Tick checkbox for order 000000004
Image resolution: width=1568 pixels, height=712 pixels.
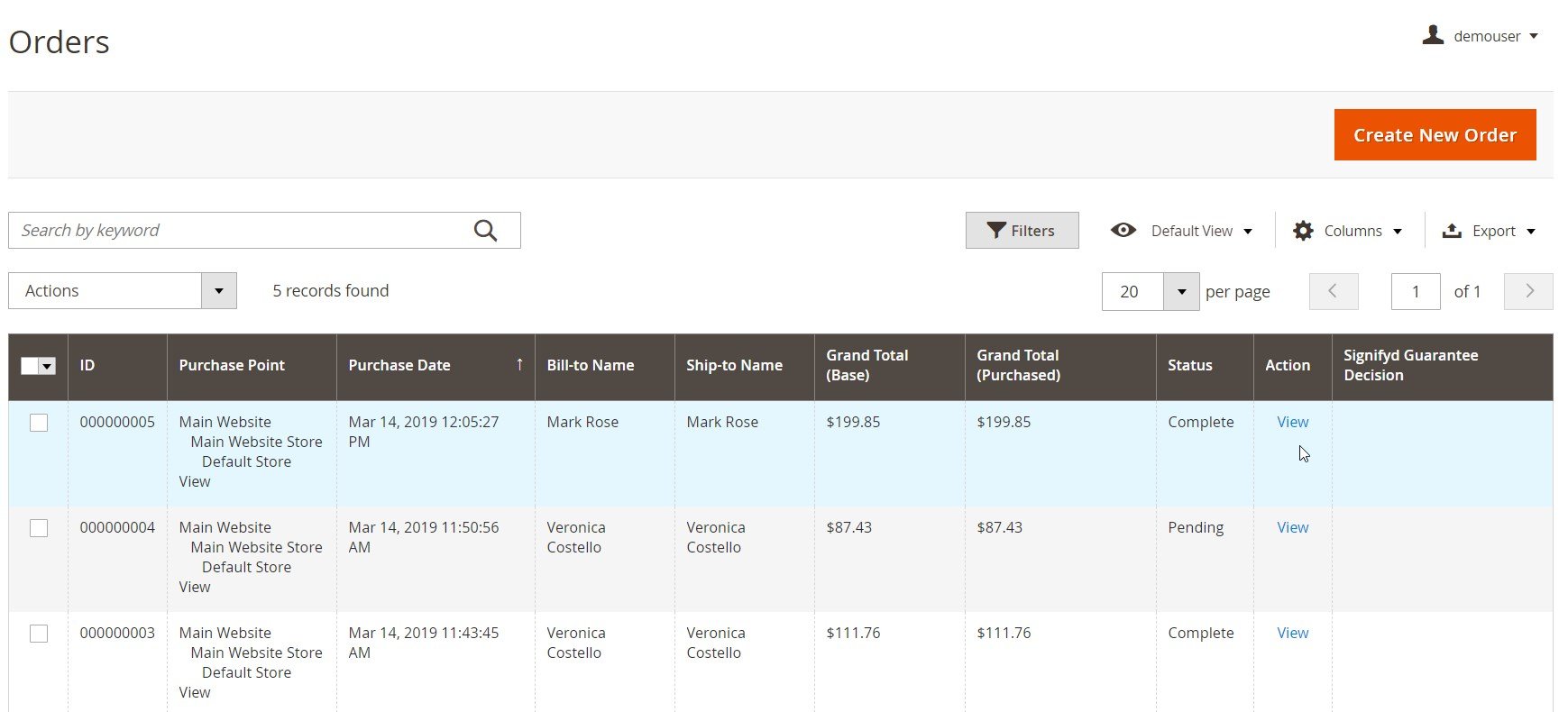(x=39, y=527)
